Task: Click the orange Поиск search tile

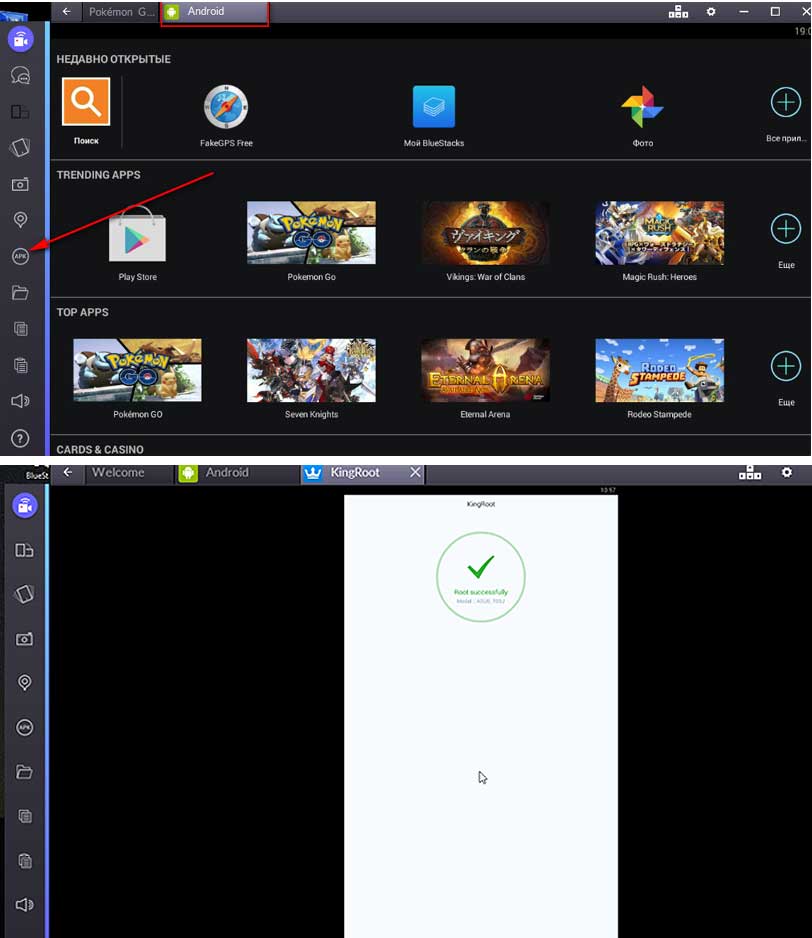Action: [86, 102]
